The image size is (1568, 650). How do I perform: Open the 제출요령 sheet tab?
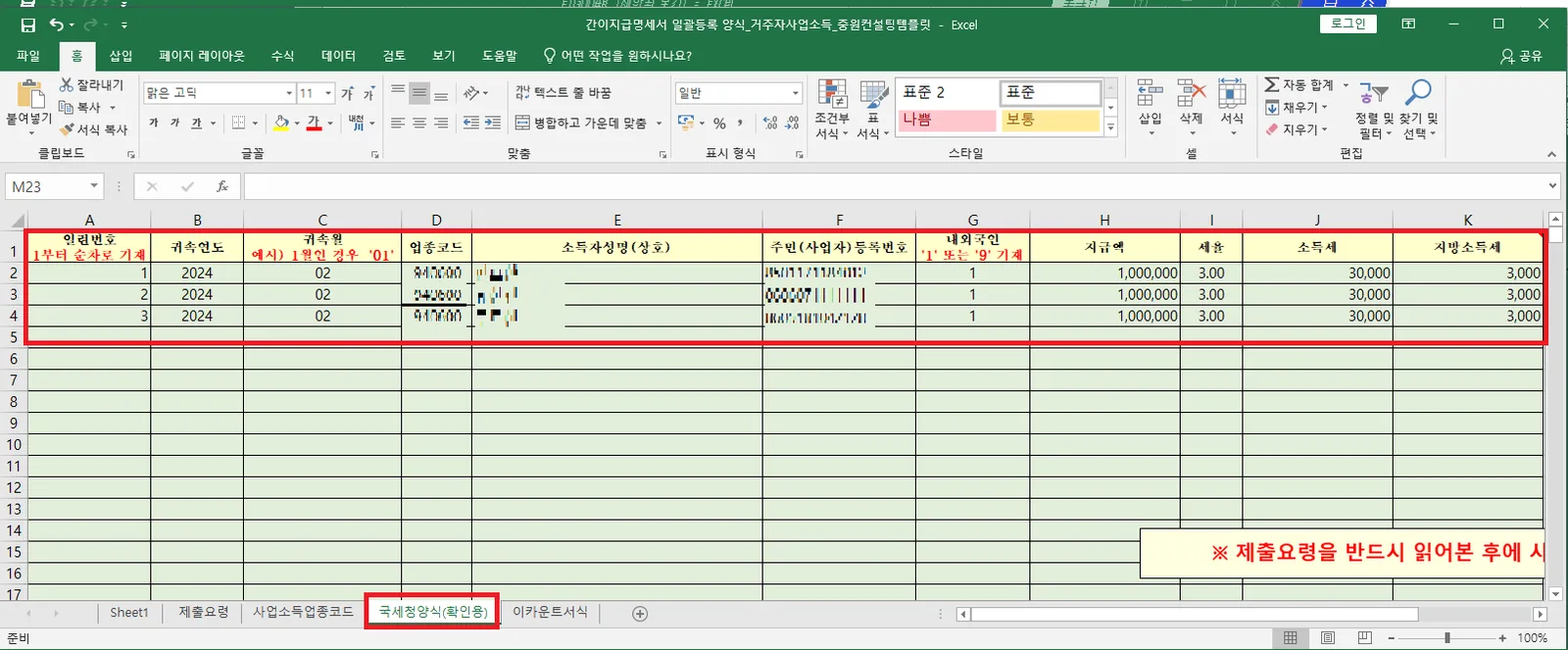(x=203, y=612)
